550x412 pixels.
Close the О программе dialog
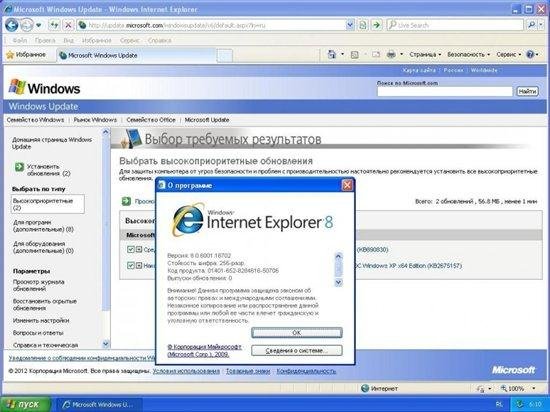[347, 185]
